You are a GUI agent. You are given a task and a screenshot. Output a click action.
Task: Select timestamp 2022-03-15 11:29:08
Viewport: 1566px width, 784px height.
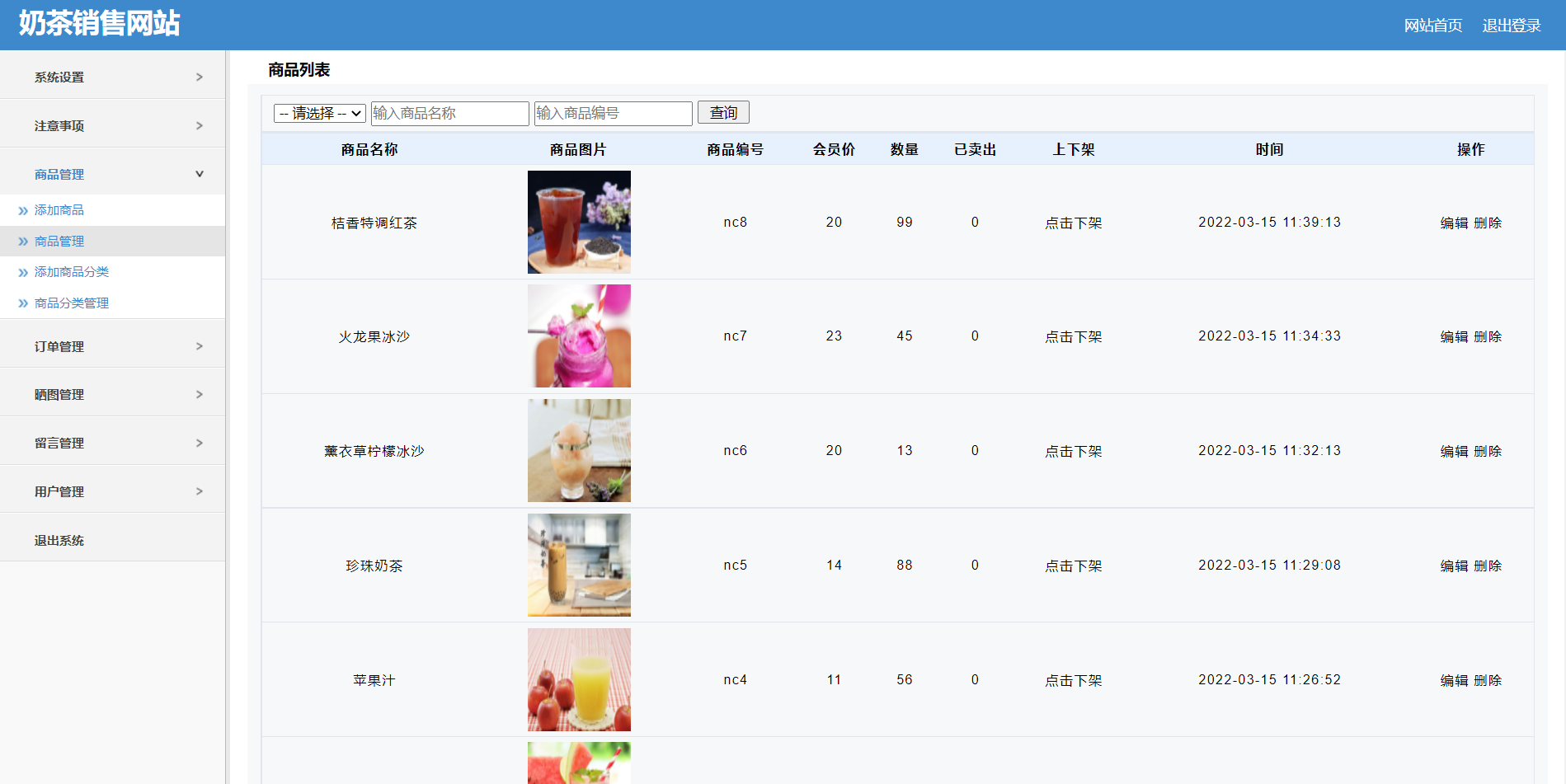click(1270, 565)
